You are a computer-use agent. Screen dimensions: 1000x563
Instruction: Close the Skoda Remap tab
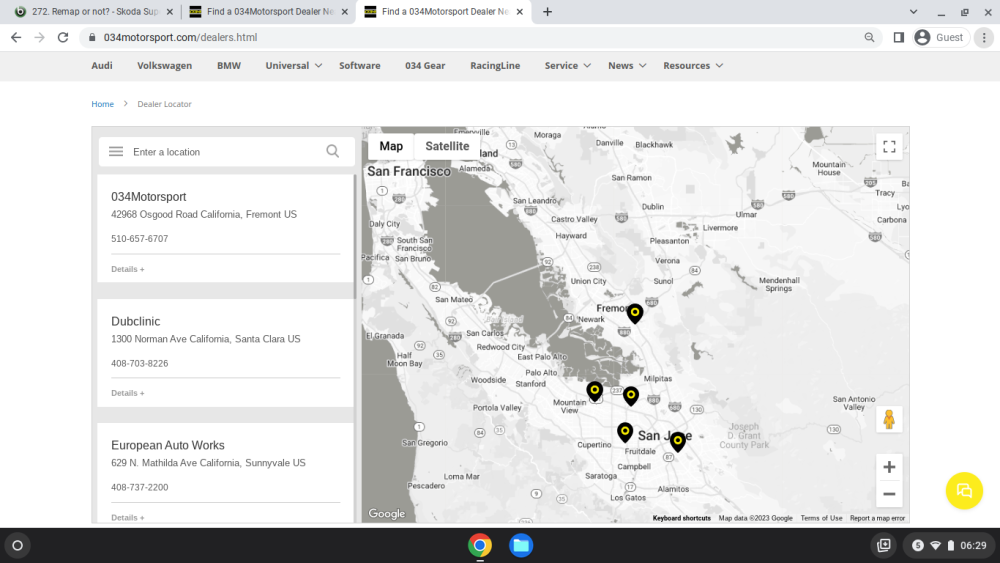pyautogui.click(x=170, y=11)
